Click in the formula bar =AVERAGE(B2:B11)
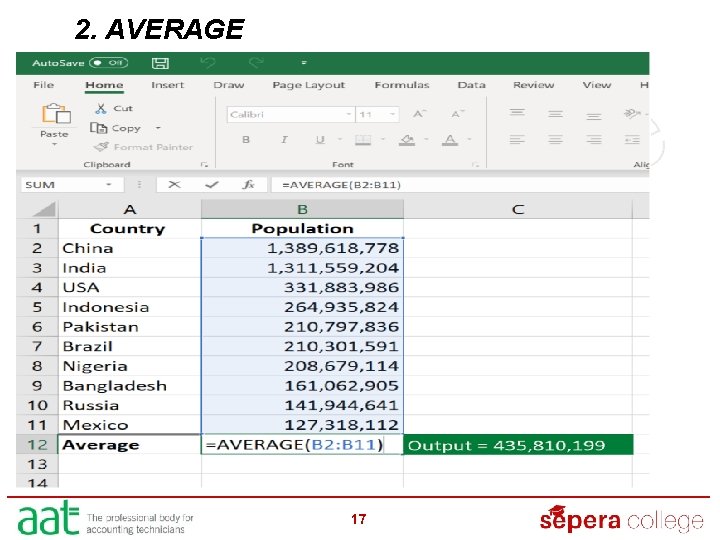Viewport: 720px width, 540px height. pos(460,185)
